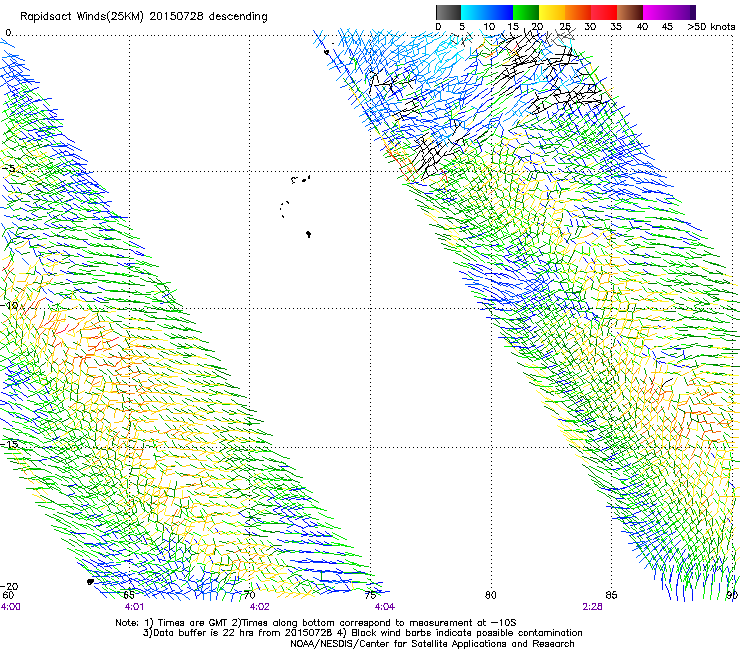Select the purple '4:04' swath time label
The height and width of the screenshot is (650, 740).
point(385,607)
